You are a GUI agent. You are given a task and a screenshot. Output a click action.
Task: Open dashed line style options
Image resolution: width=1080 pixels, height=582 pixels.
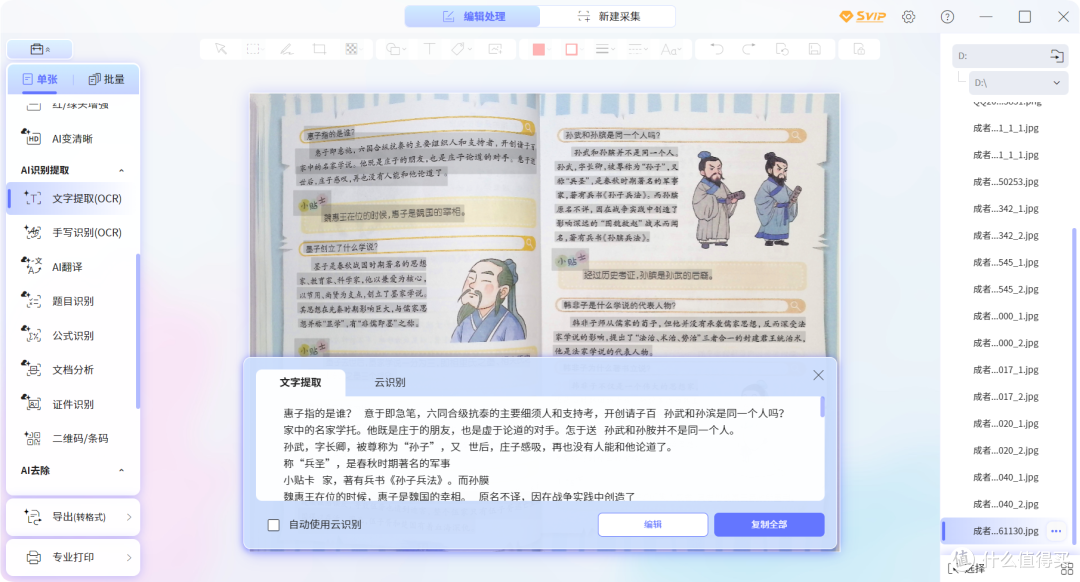click(638, 49)
